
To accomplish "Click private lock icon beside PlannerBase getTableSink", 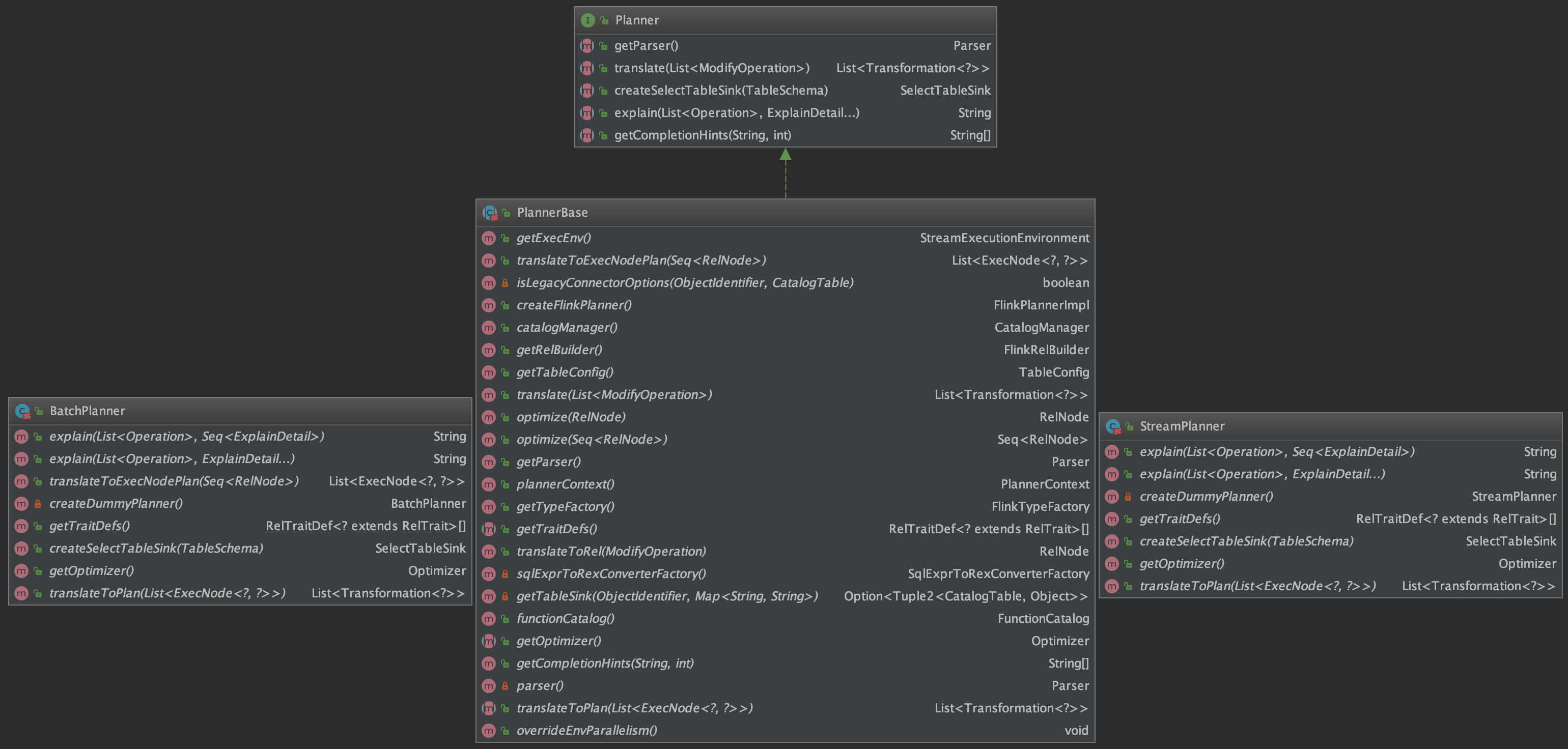I will point(505,596).
